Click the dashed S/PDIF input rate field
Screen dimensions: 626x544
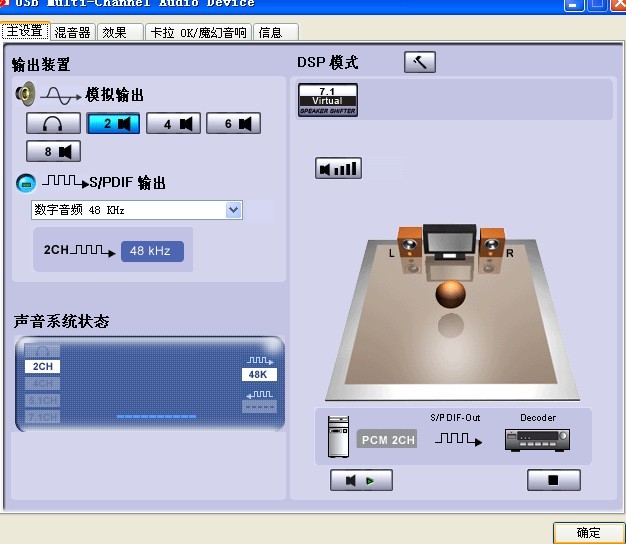click(x=259, y=407)
